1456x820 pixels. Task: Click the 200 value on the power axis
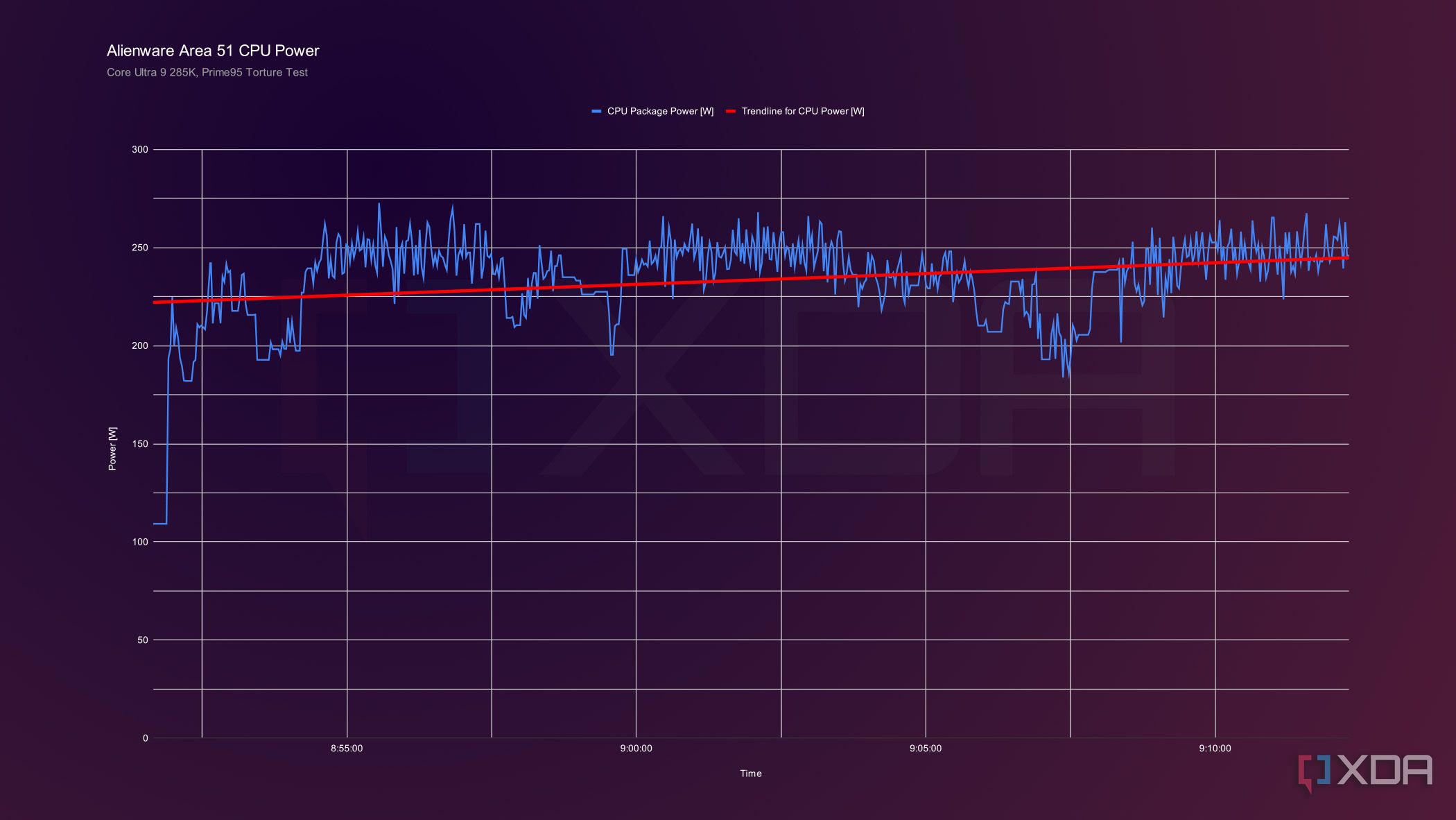point(140,346)
